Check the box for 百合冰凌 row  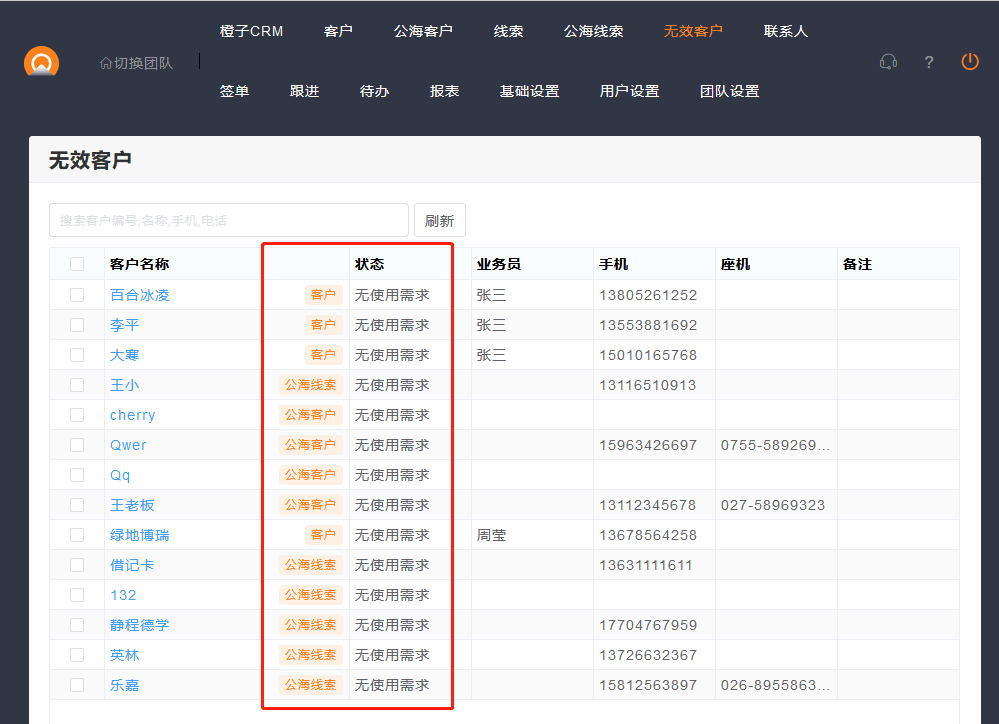pos(77,295)
